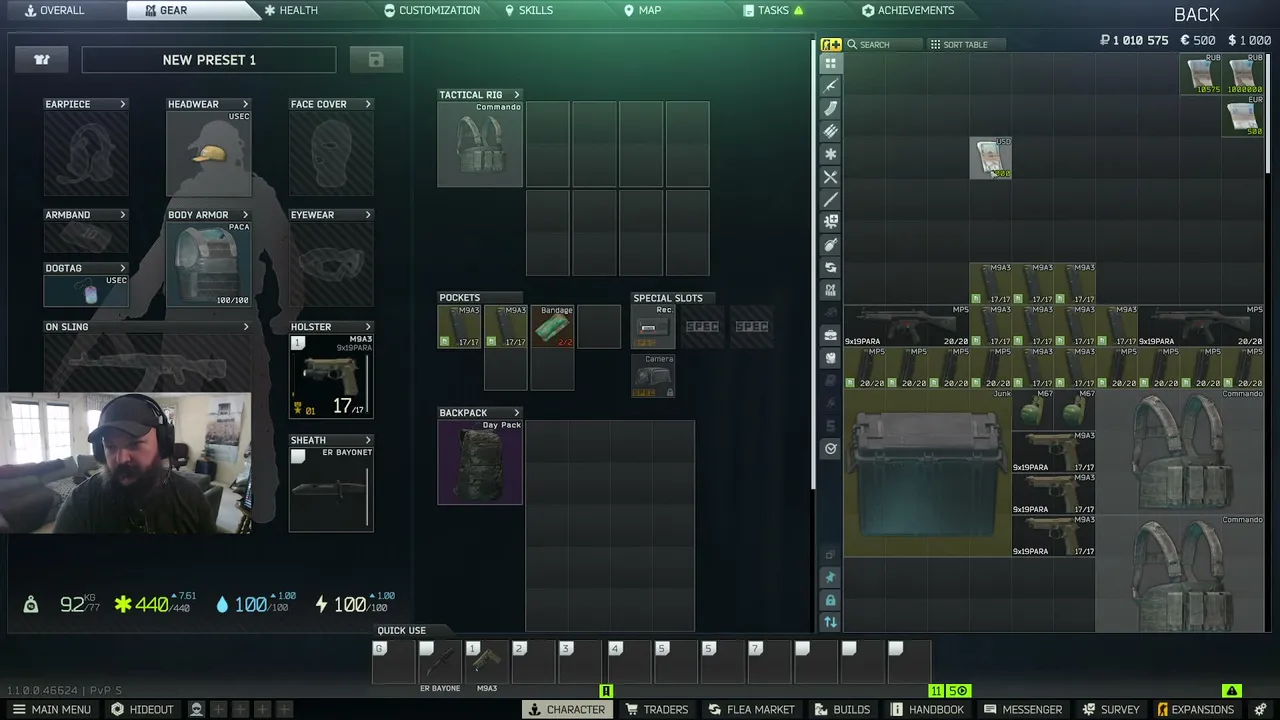Filter stash by grenades icon
Viewport: 1280px width, 720px height.
(x=830, y=245)
